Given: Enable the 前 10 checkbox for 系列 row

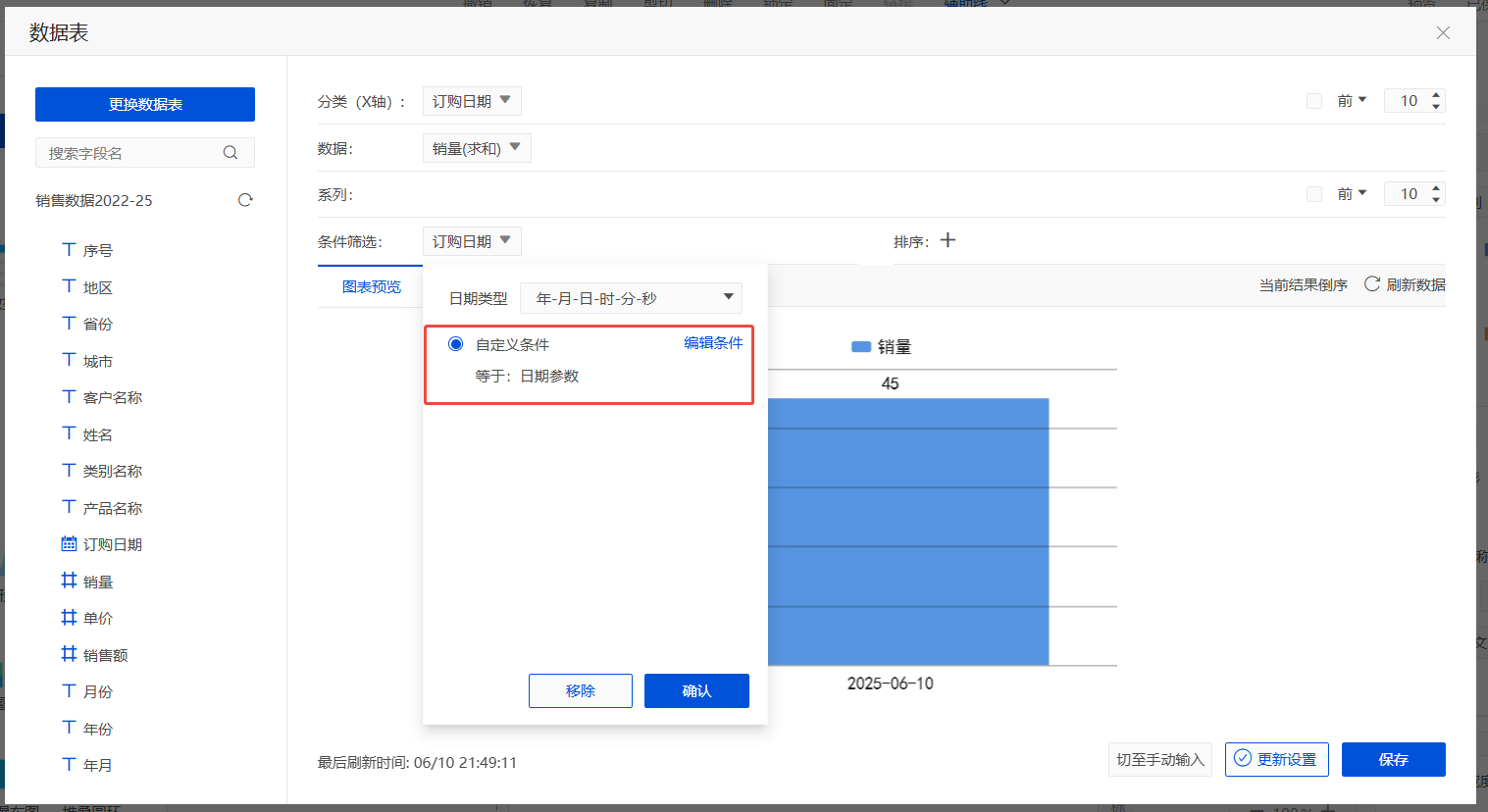Looking at the screenshot, I should click(1314, 194).
